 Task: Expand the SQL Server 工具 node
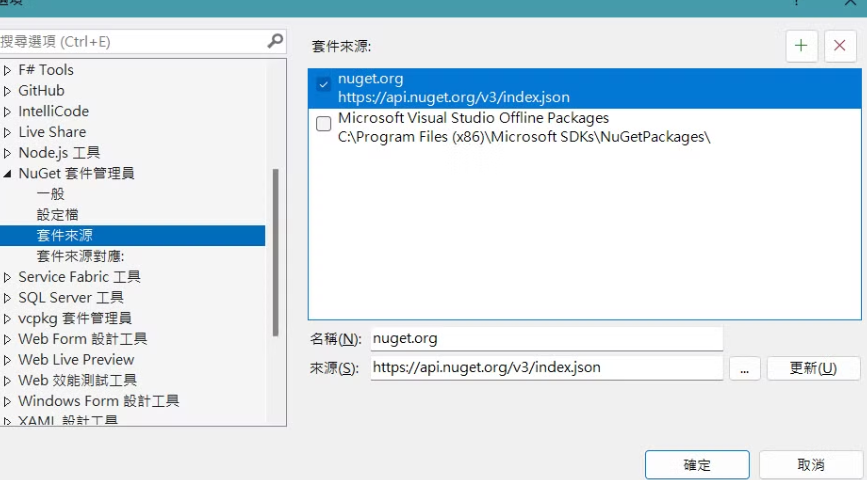tap(7, 298)
